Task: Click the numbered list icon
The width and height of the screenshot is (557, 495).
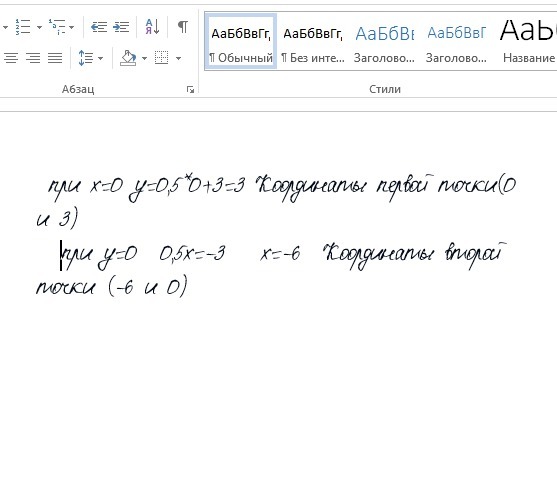Action: click(x=23, y=27)
